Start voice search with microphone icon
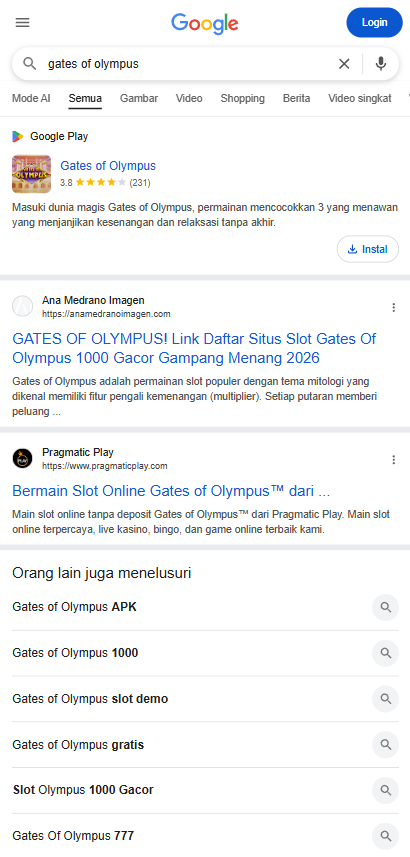Viewport: 410px width, 857px height. [x=381, y=64]
